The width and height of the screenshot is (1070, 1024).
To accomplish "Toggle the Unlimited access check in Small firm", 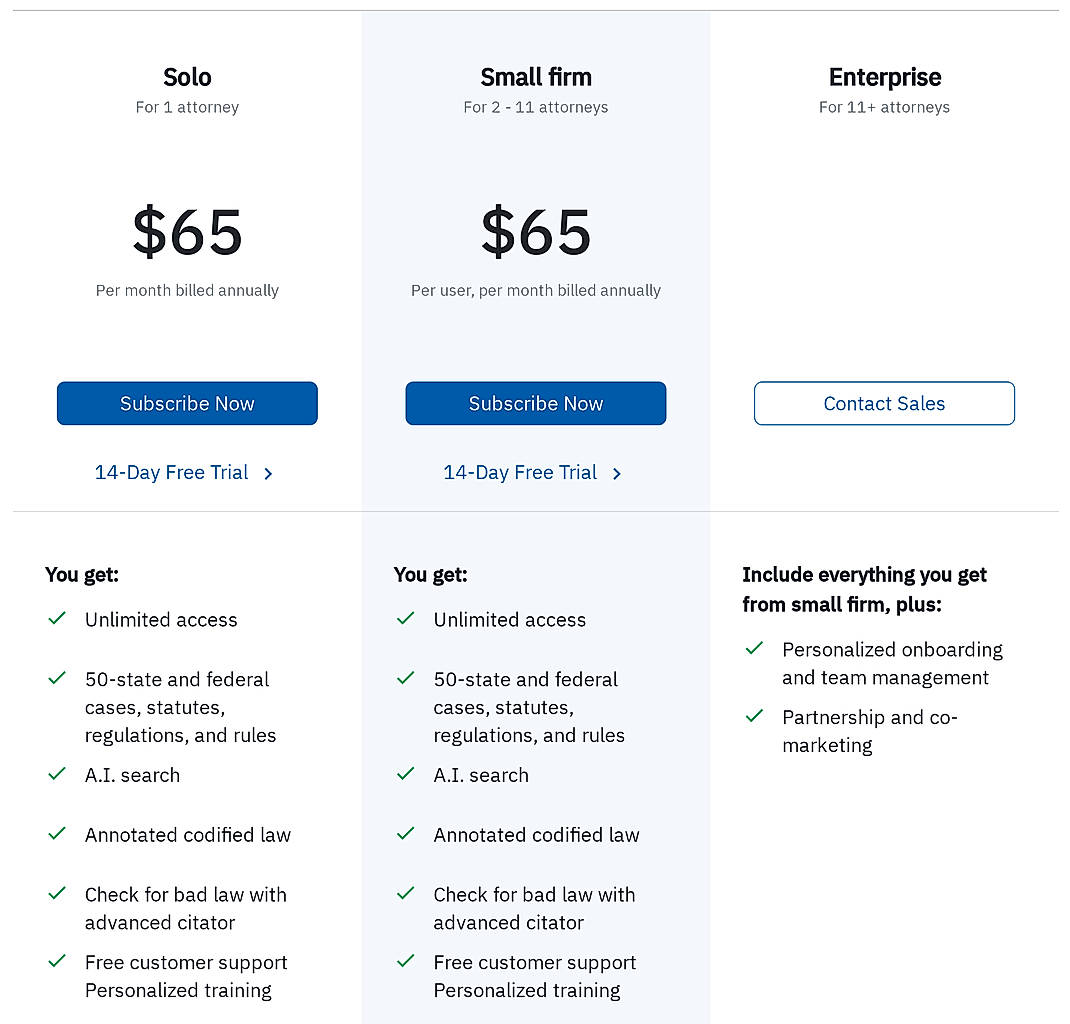I will pos(406,619).
